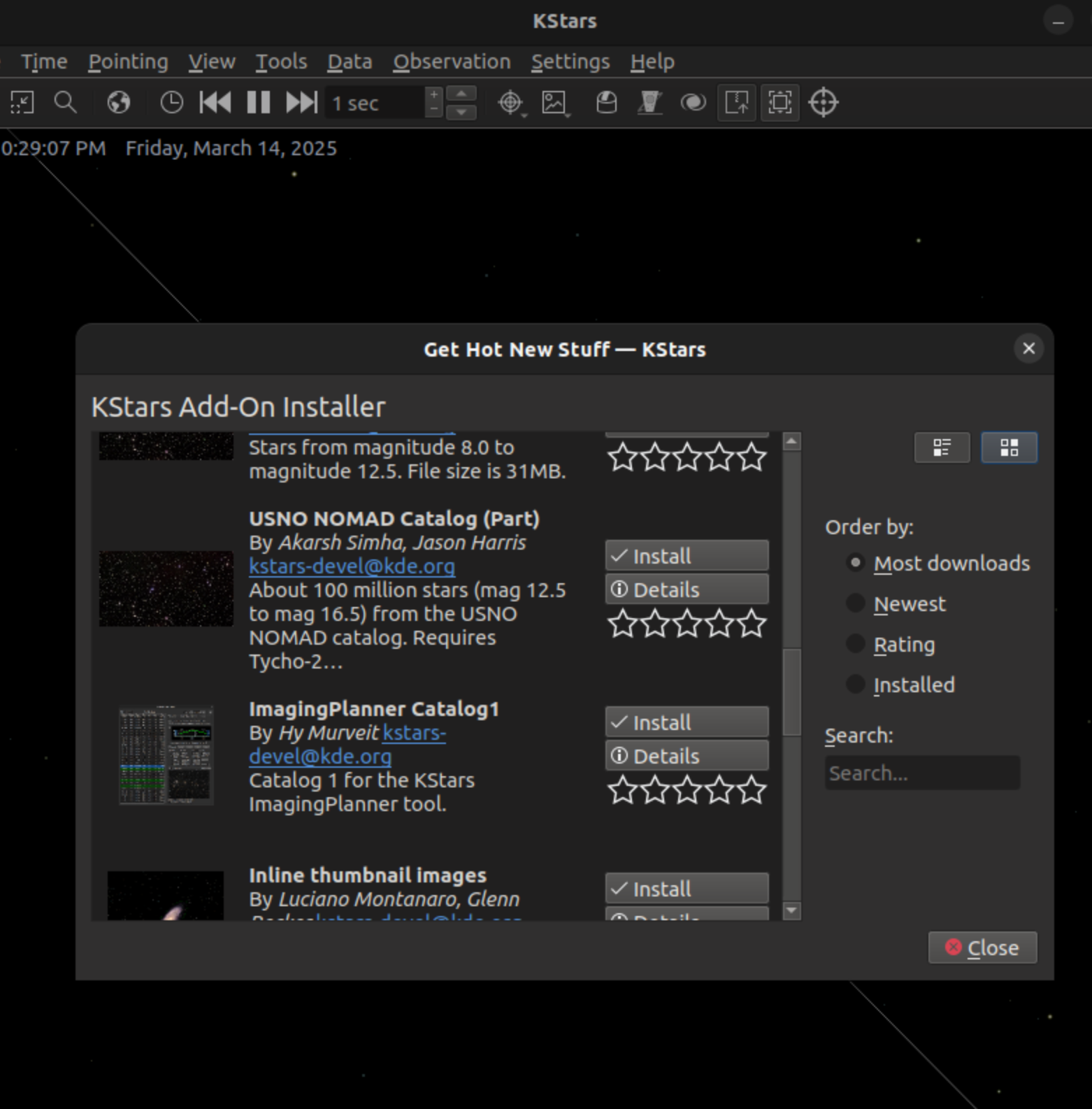Expand the image icon dropdown arrow
1092x1109 pixels.
tap(568, 114)
